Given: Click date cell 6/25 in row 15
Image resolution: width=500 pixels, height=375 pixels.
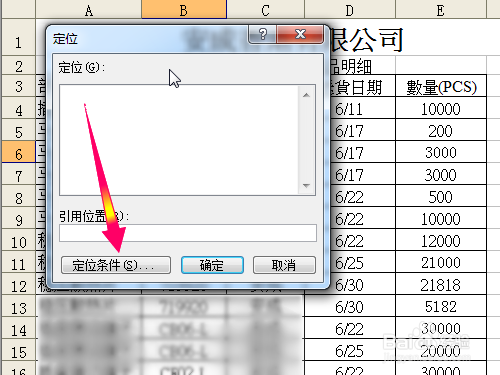Looking at the screenshot, I should pos(350,350).
